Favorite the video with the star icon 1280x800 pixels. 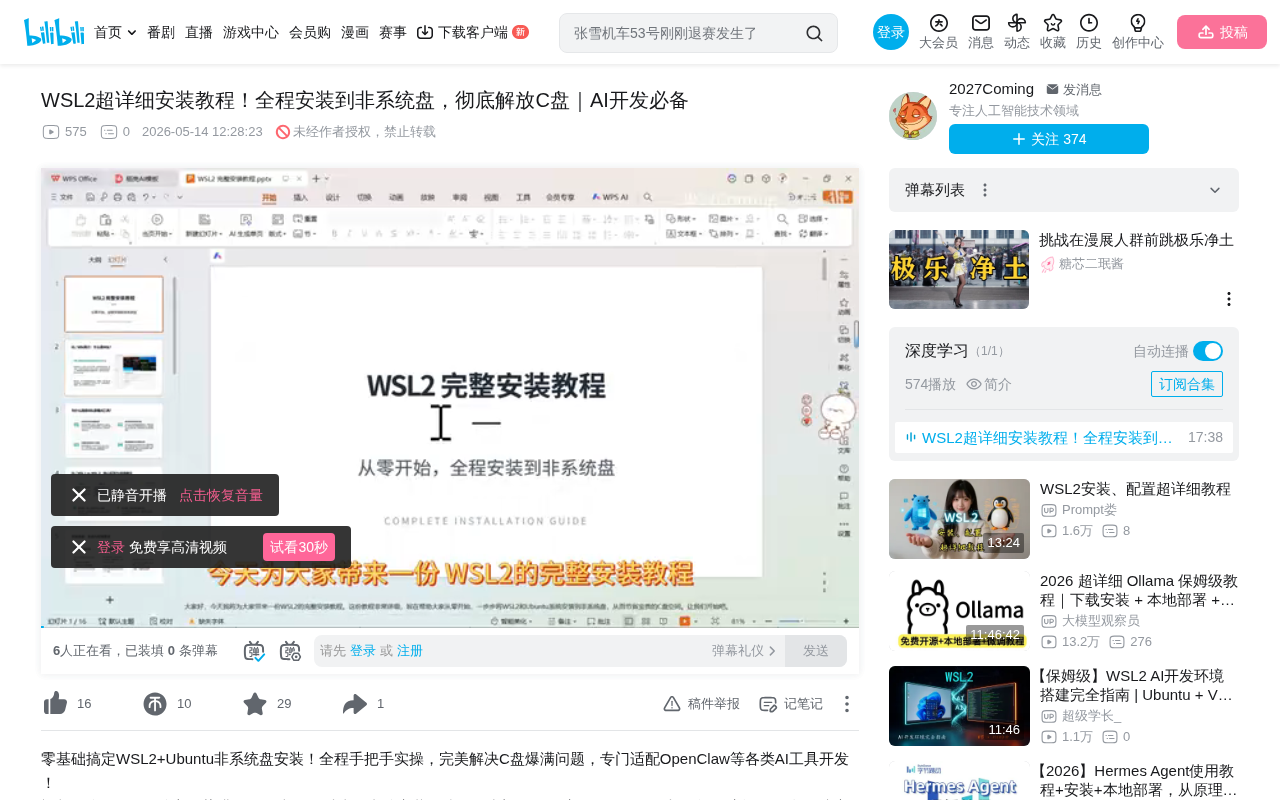pyautogui.click(x=255, y=704)
